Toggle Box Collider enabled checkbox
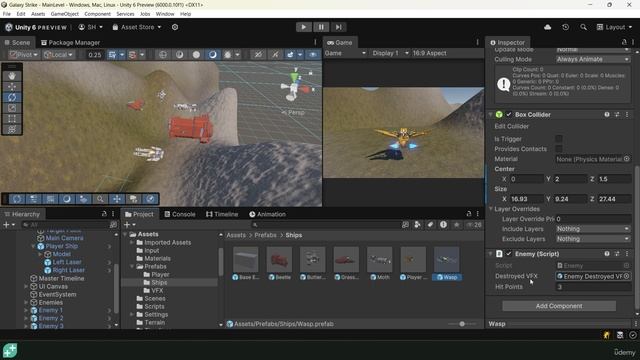Screen dimensions: 640x360 pyautogui.click(x=509, y=115)
